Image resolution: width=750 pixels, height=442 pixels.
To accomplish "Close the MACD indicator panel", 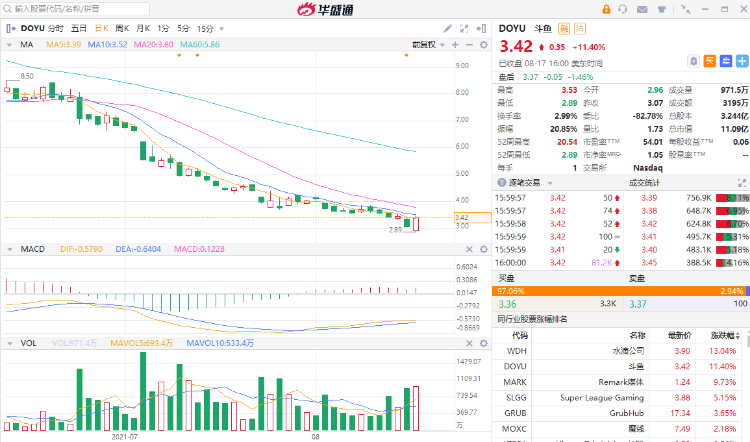I will [469, 249].
